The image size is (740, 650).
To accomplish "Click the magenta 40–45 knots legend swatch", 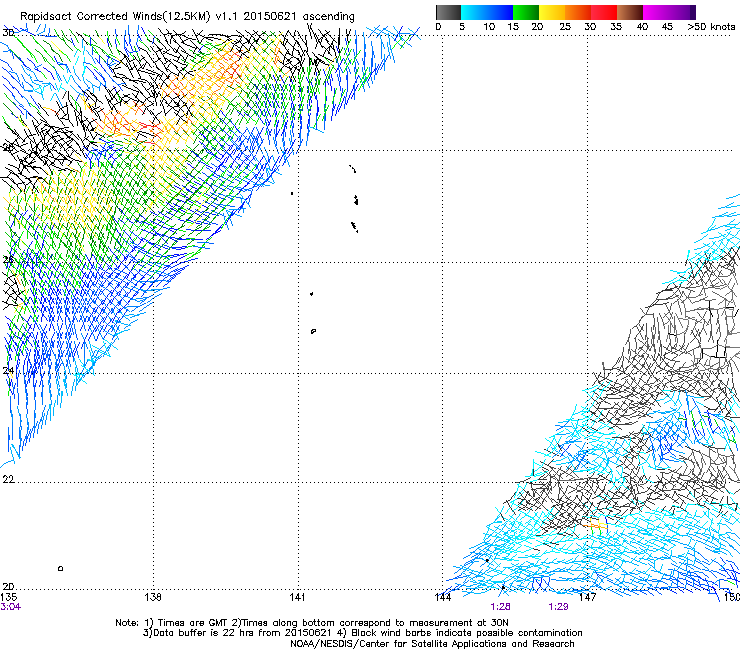I will tap(656, 12).
